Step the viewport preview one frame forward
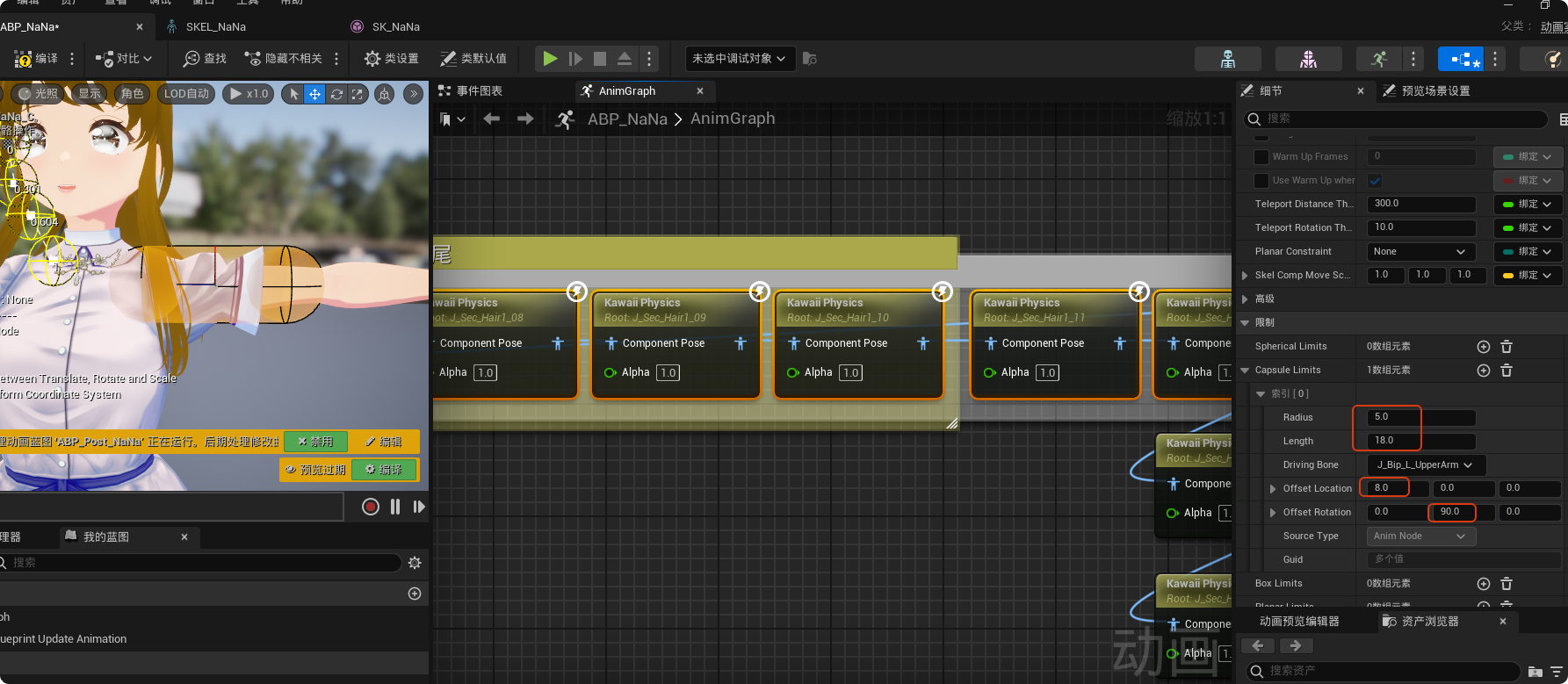The height and width of the screenshot is (684, 1568). click(419, 507)
